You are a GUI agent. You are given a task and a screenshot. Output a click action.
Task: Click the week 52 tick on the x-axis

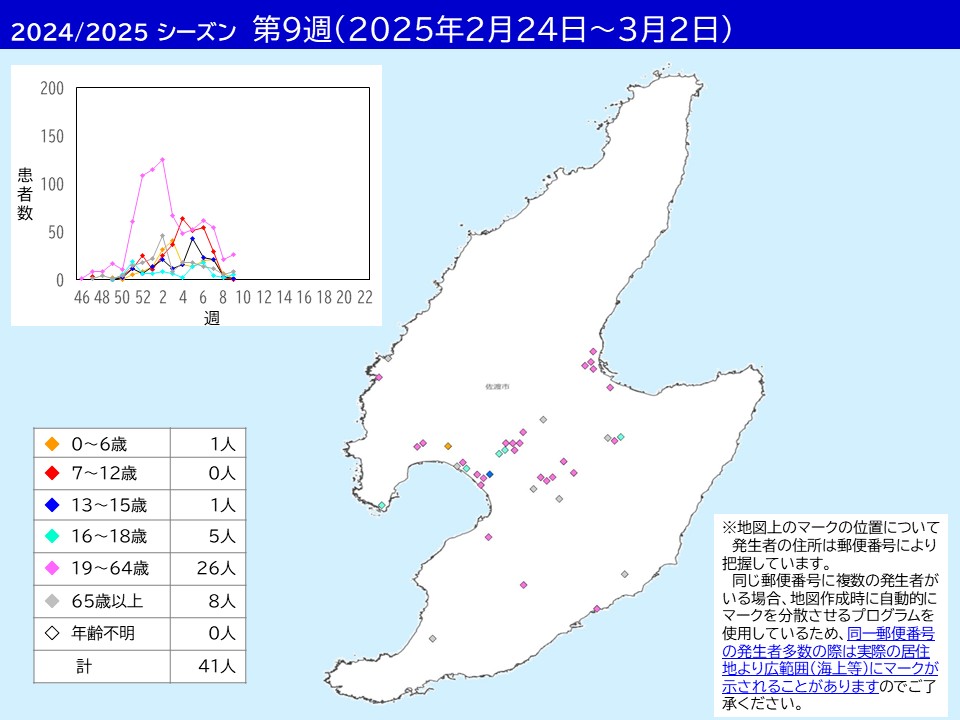[x=143, y=297]
